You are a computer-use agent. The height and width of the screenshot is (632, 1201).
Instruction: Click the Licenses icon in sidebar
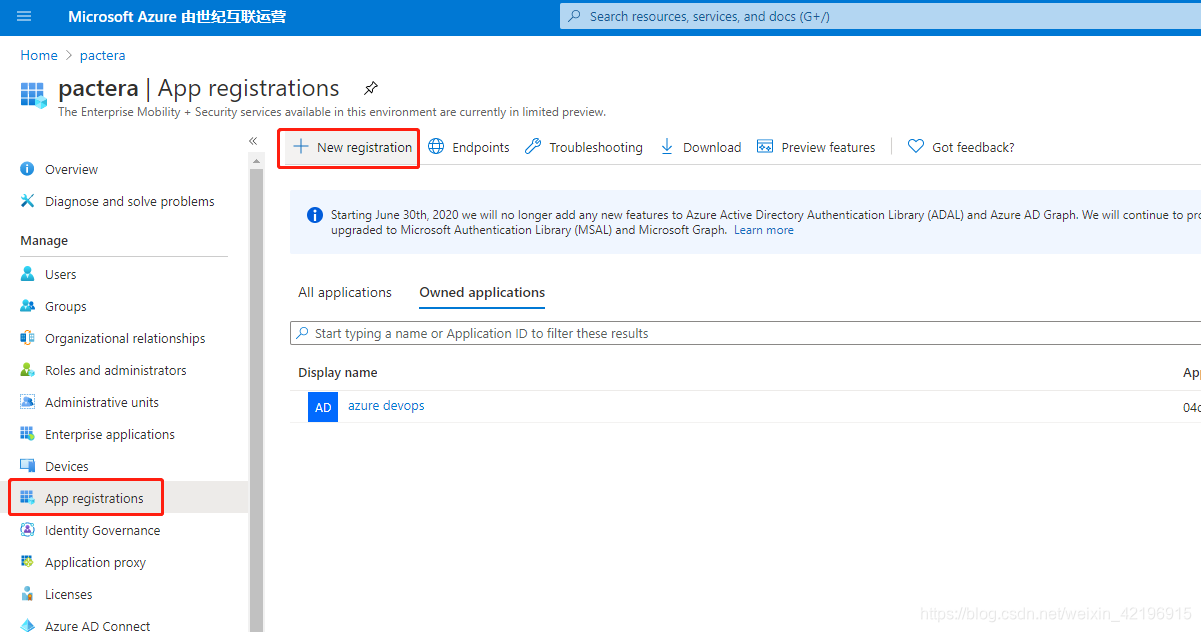click(28, 594)
